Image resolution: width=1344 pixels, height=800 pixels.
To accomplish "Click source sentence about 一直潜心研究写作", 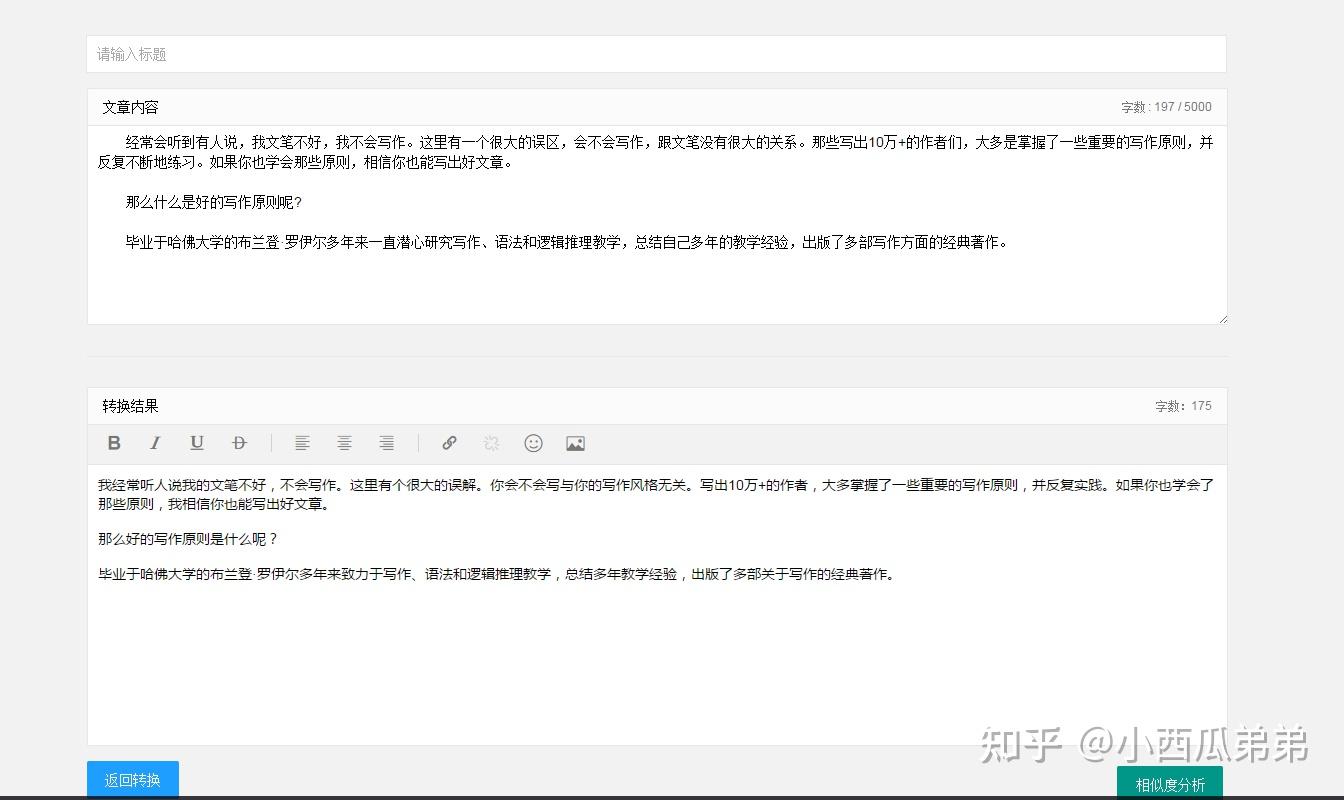I will point(567,242).
